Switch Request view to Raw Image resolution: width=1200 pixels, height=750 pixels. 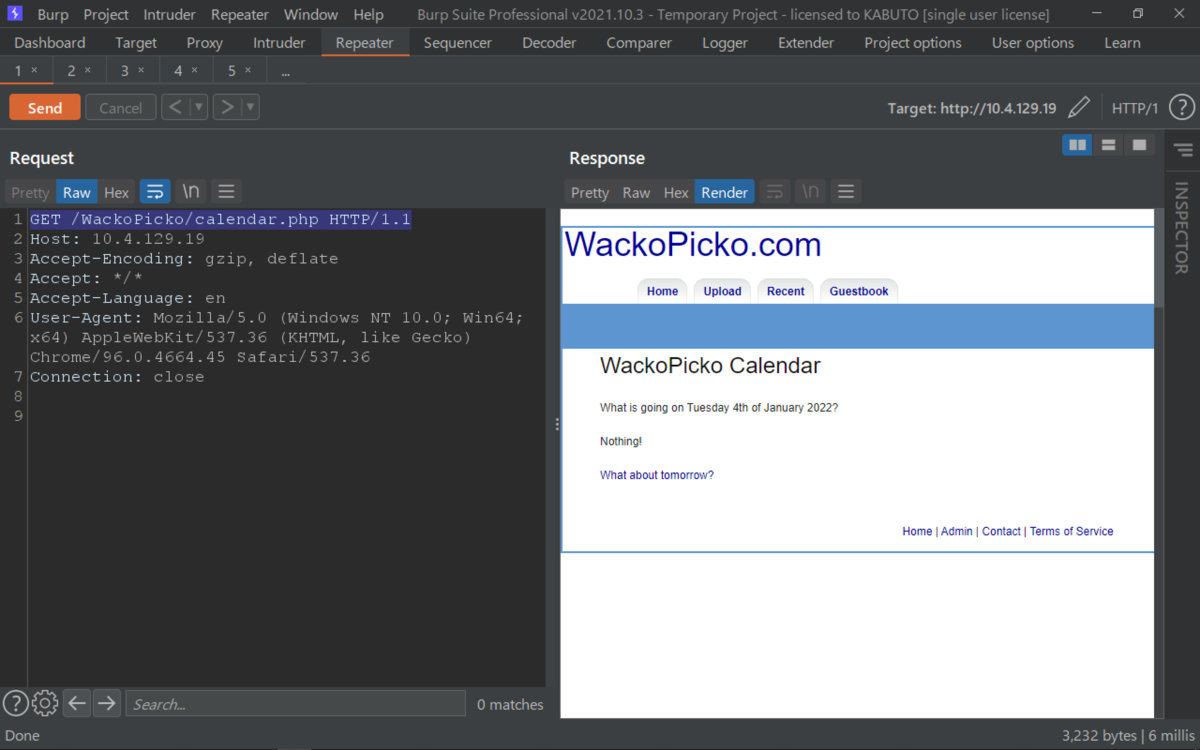77,192
